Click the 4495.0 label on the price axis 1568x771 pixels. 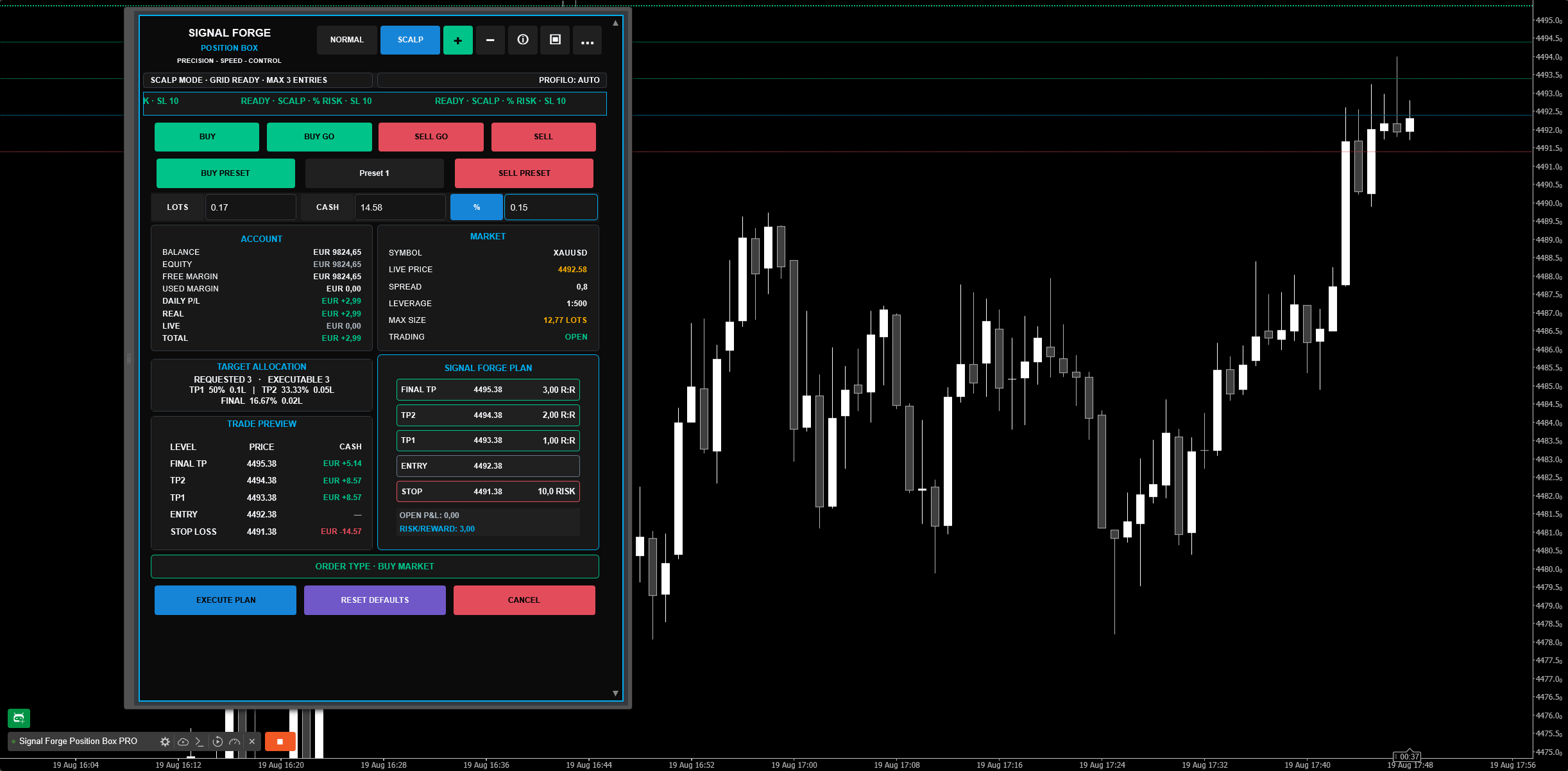click(1549, 21)
